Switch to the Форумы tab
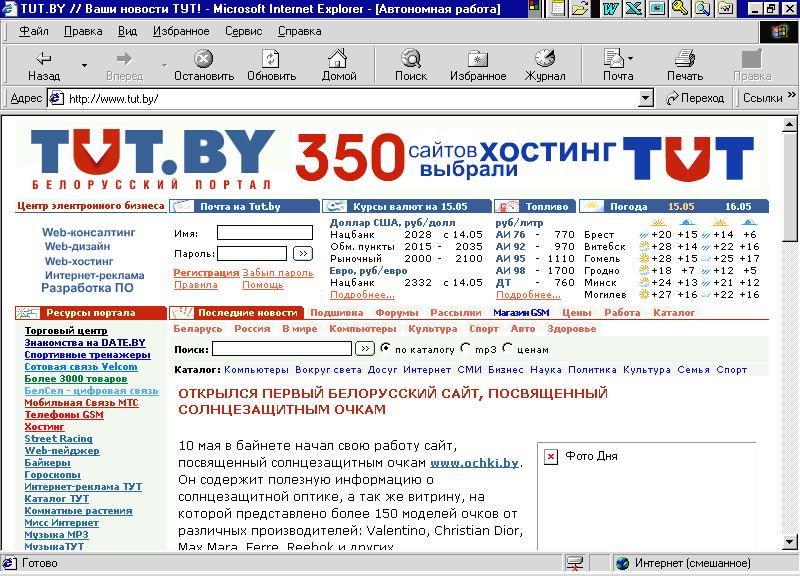The image size is (800, 576). pos(396,313)
